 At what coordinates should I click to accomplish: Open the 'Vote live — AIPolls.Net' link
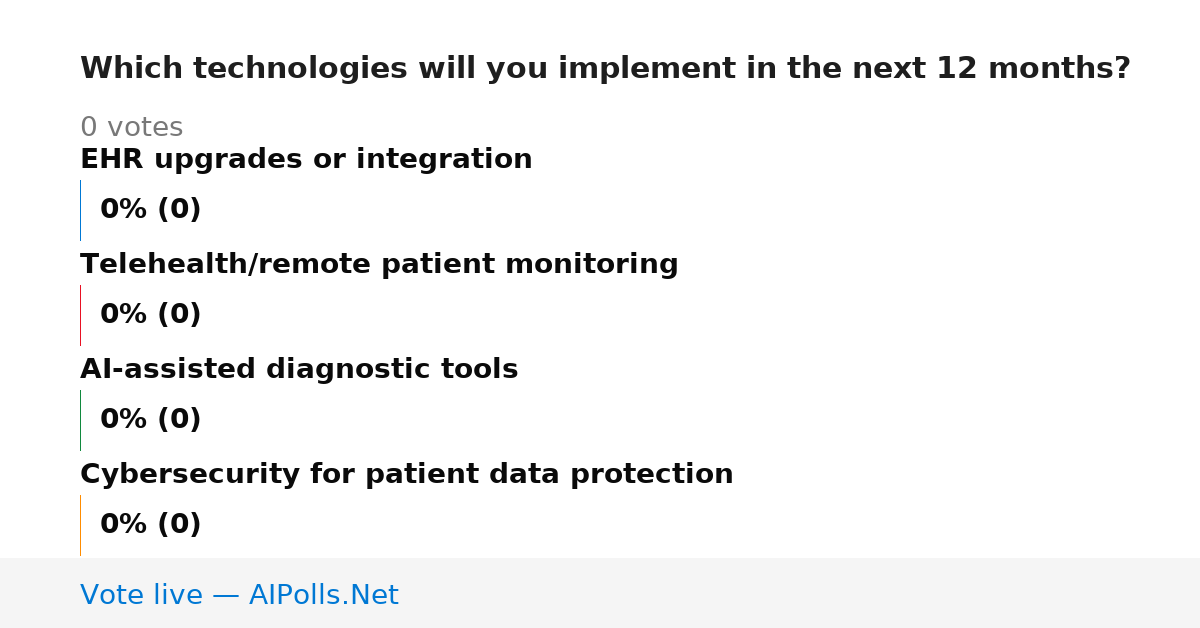pyautogui.click(x=239, y=596)
